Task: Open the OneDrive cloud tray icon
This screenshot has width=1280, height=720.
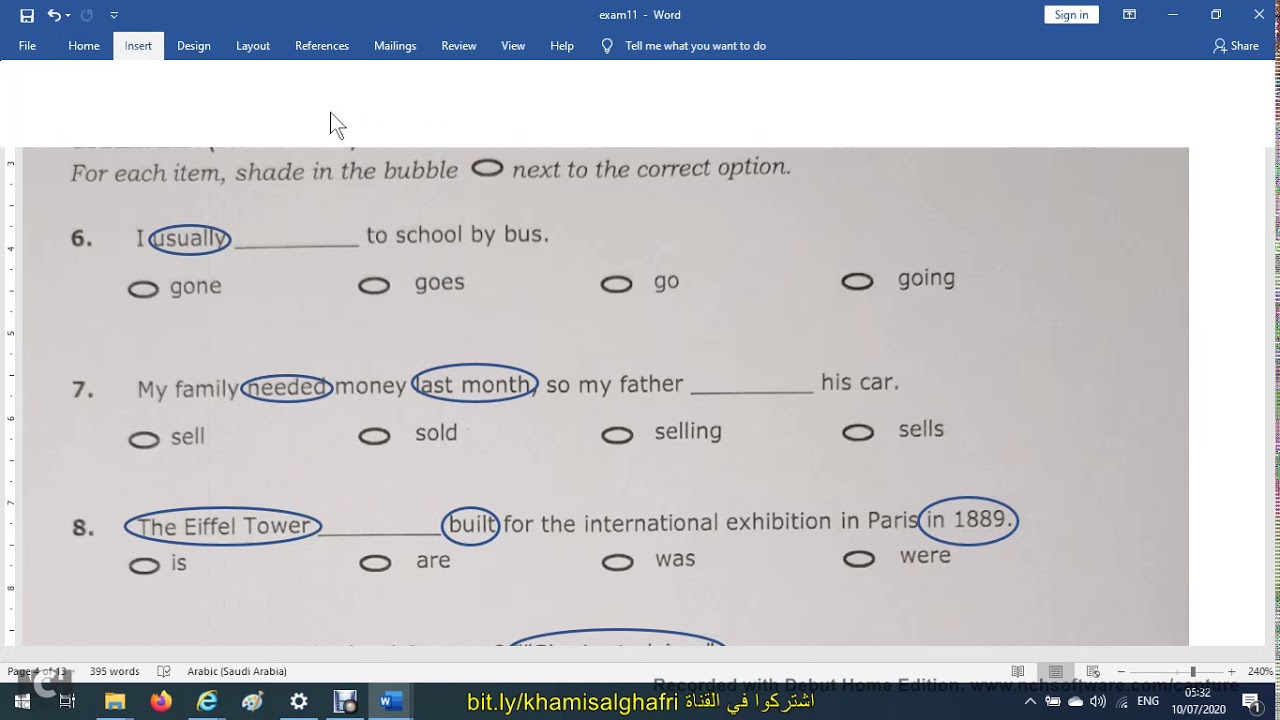Action: (1076, 701)
